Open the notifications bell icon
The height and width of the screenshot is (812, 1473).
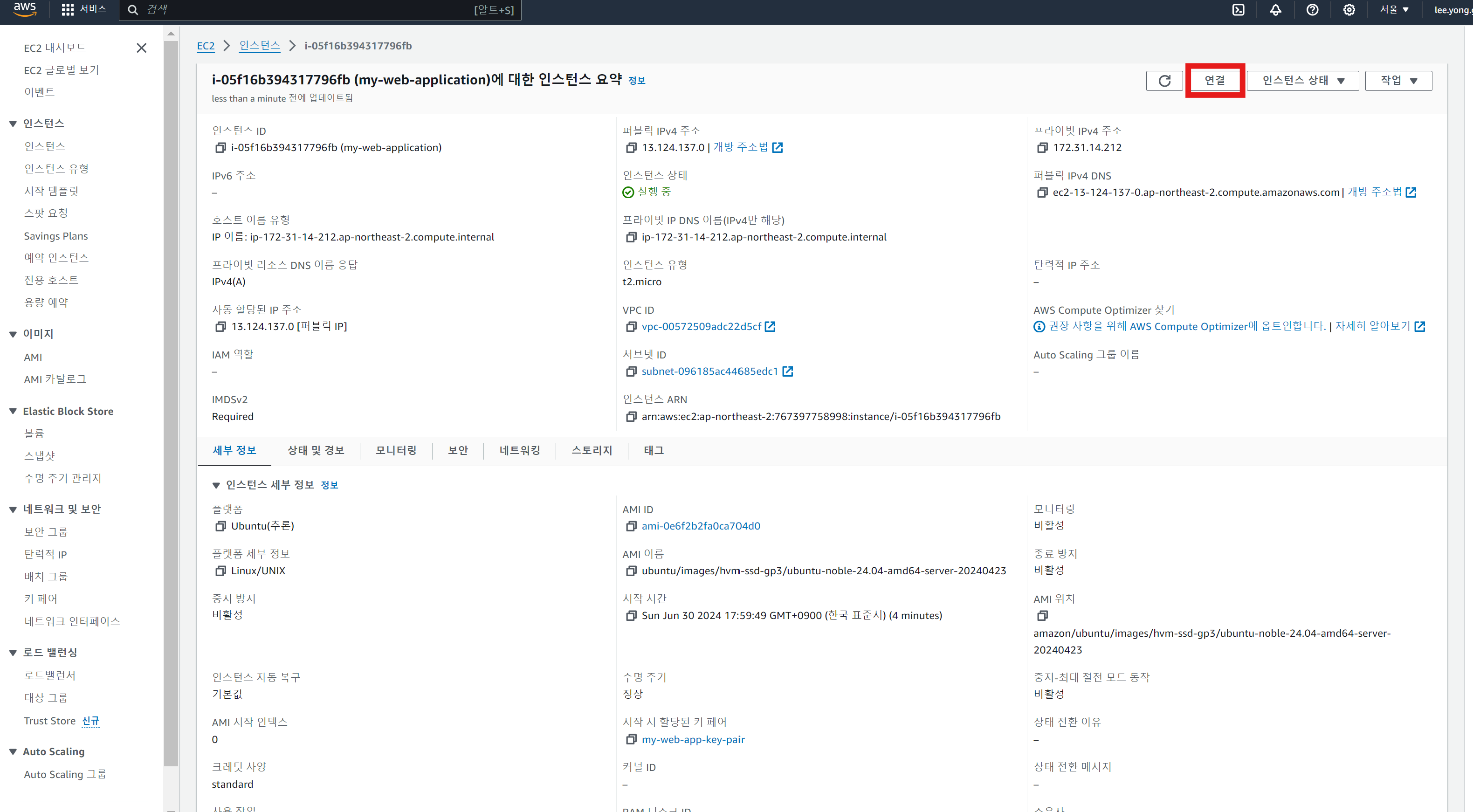click(x=1275, y=10)
